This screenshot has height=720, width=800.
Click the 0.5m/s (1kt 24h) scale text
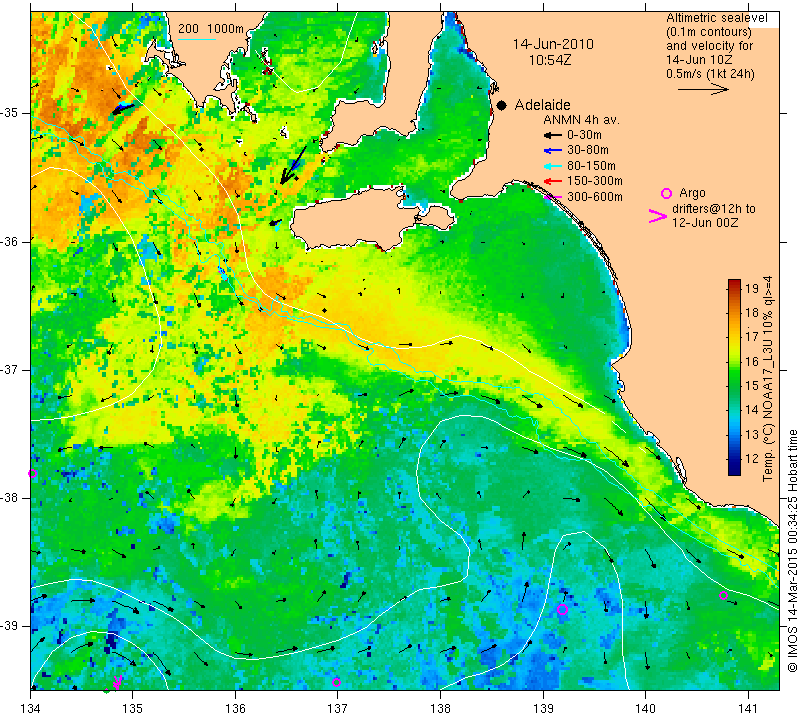(x=710, y=73)
